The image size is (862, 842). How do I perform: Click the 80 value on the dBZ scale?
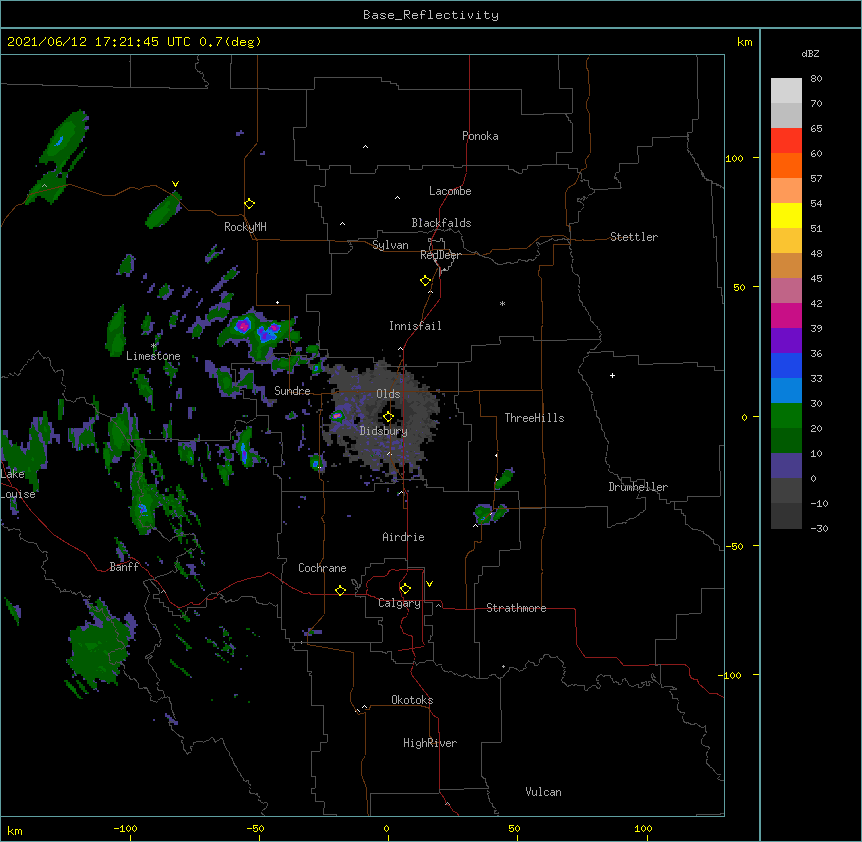pos(816,79)
